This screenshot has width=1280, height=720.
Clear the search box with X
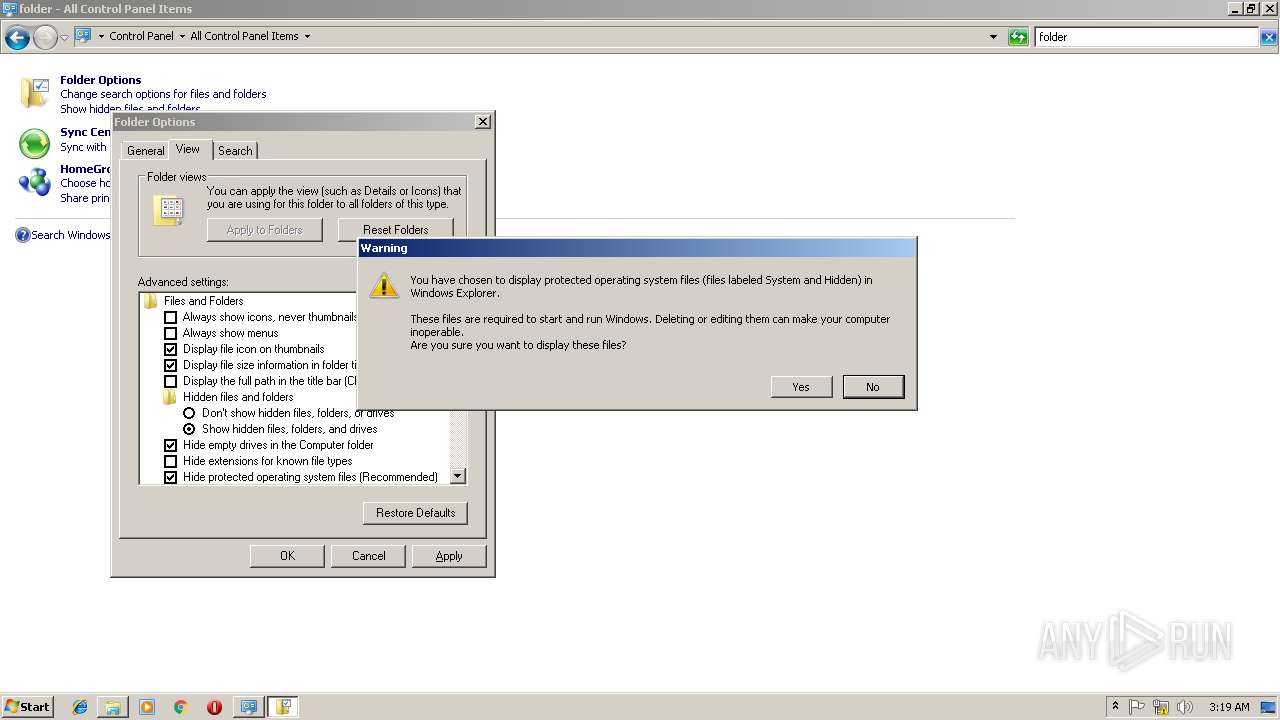1269,37
